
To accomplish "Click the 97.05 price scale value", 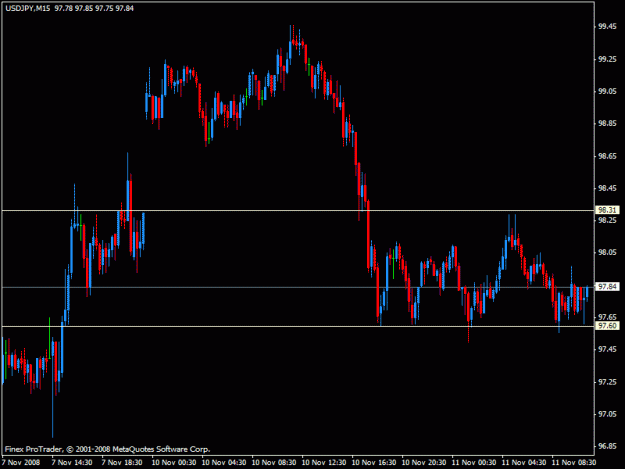I will tap(607, 414).
